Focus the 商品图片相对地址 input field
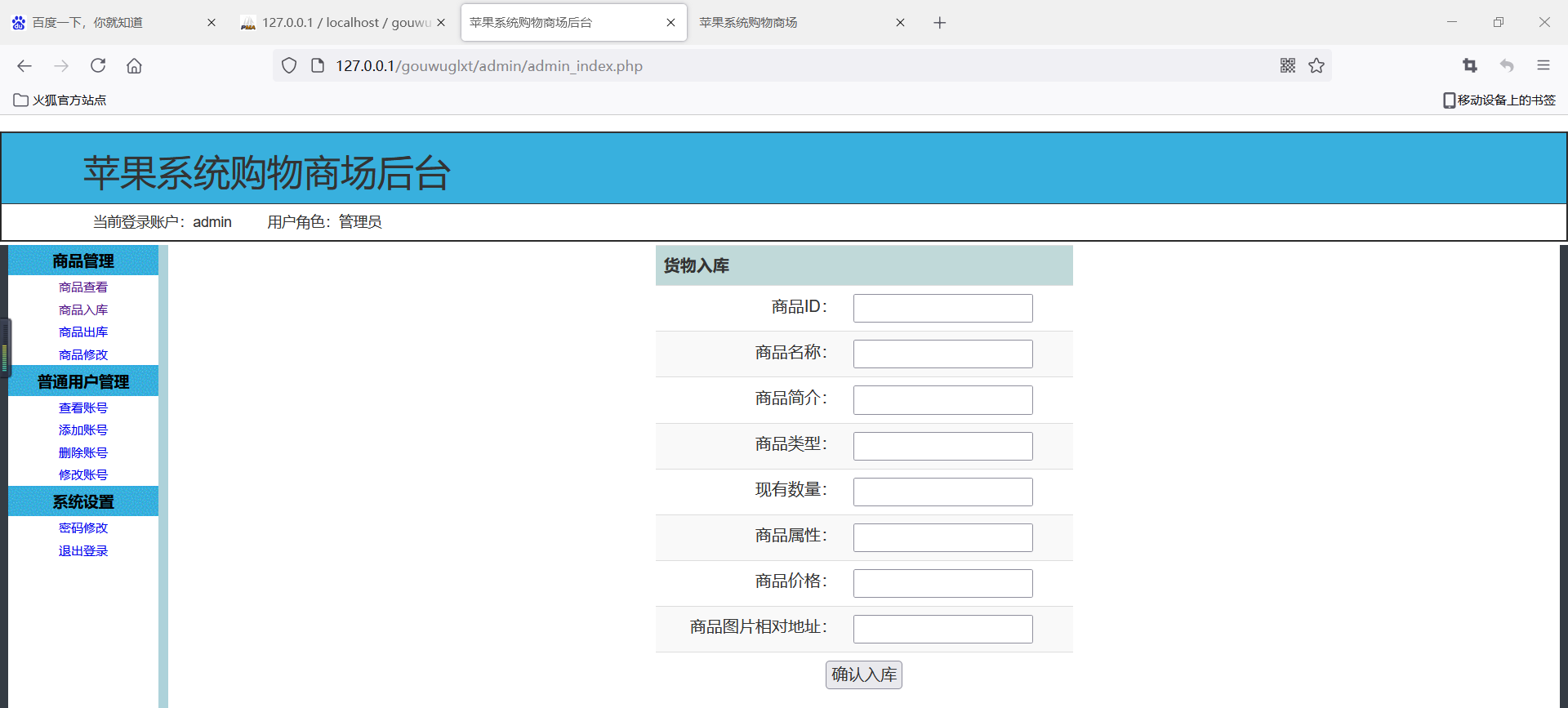 click(x=943, y=629)
